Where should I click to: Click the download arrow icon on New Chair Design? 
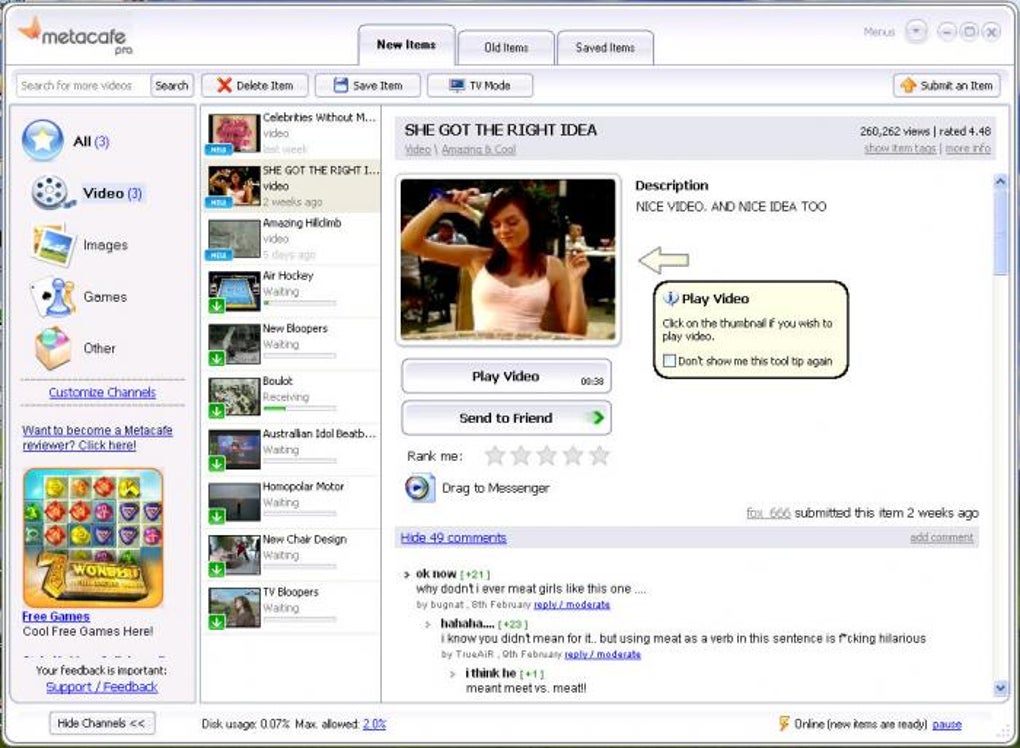(x=216, y=569)
